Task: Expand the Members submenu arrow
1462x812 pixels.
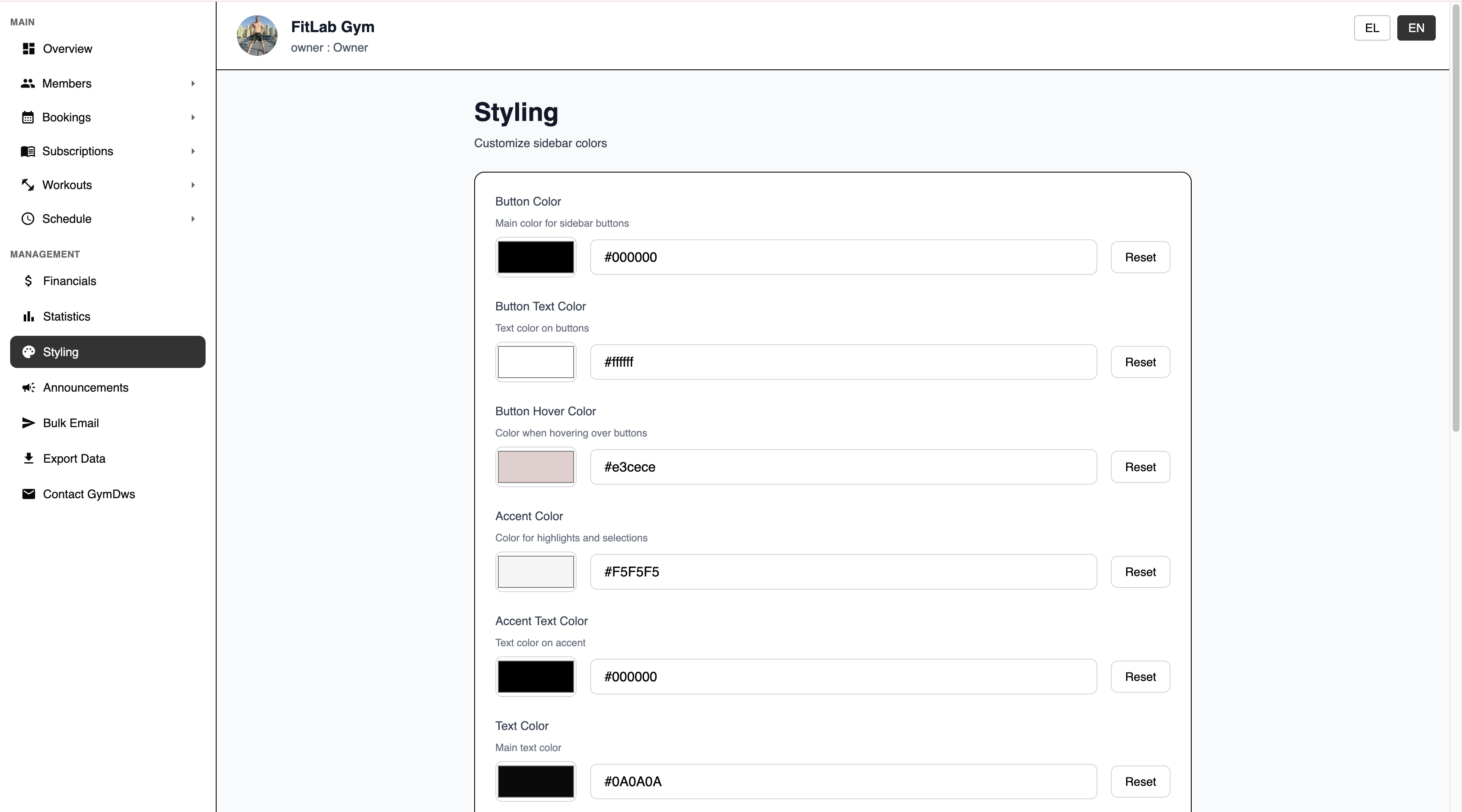Action: tap(193, 83)
